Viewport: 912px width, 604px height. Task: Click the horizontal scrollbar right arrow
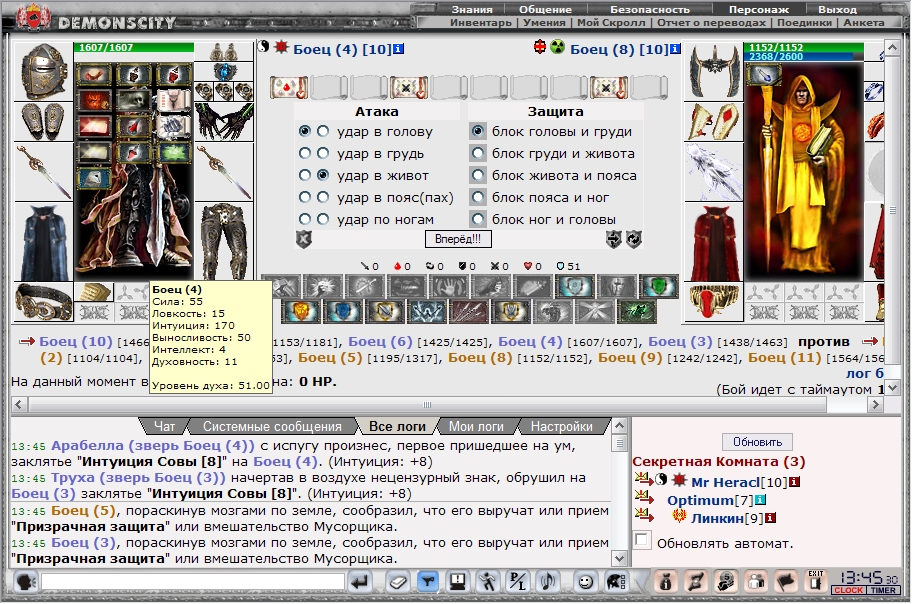(x=876, y=404)
